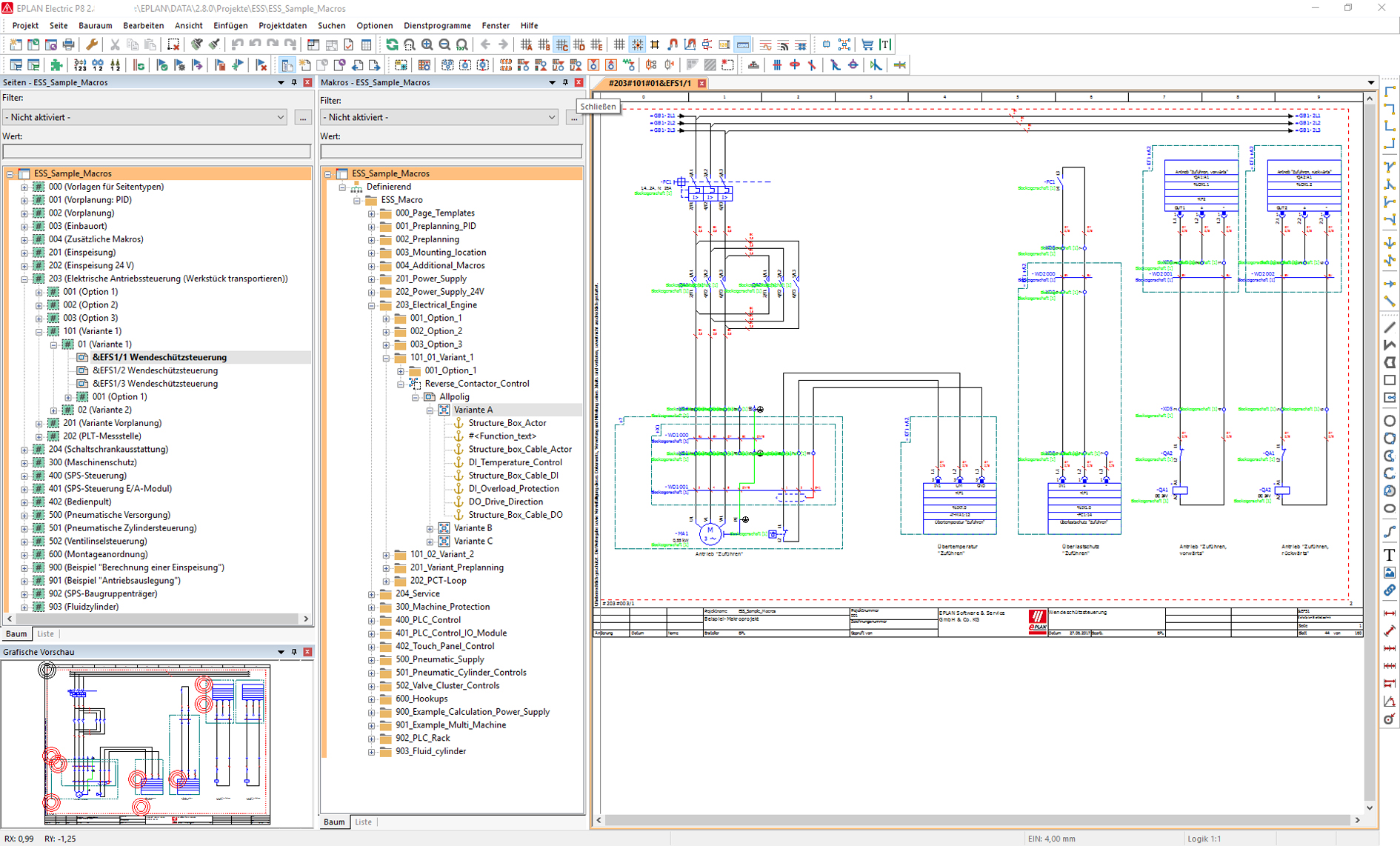
Task: Toggle snap to grid button
Action: (x=637, y=45)
